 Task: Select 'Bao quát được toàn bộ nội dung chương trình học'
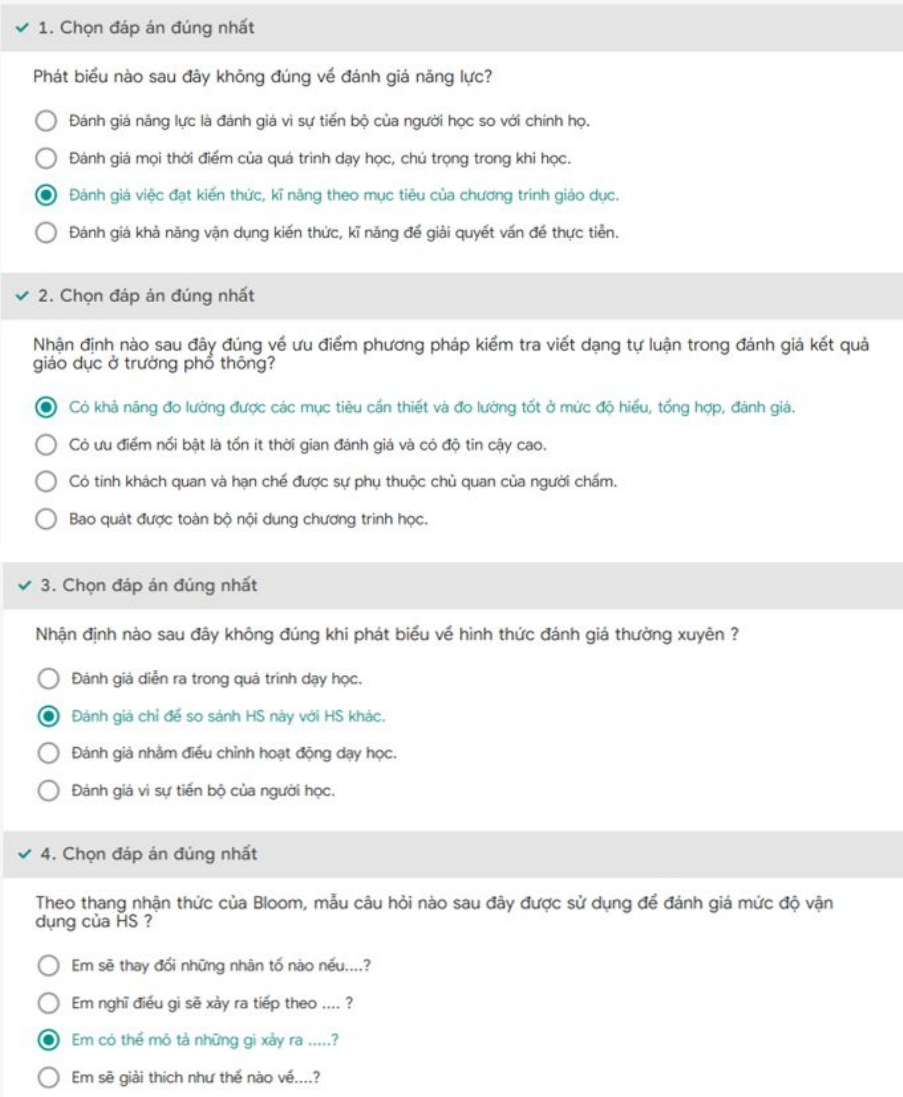click(x=45, y=519)
